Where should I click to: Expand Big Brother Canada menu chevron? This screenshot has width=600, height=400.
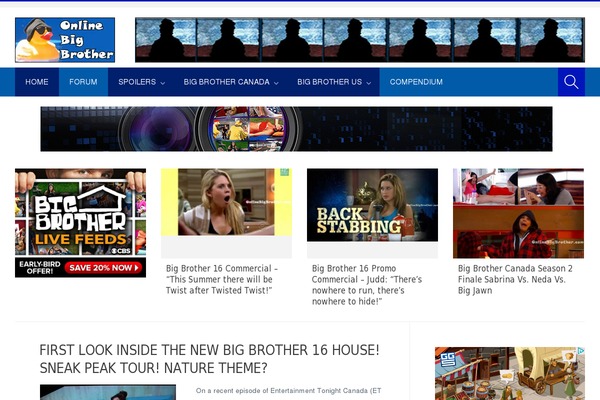(276, 83)
